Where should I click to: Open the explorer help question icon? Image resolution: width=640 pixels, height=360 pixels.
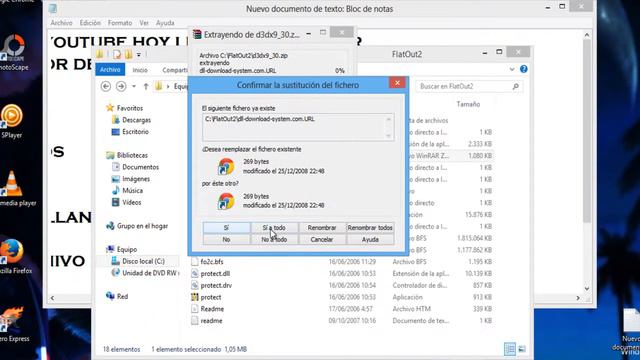tap(524, 69)
